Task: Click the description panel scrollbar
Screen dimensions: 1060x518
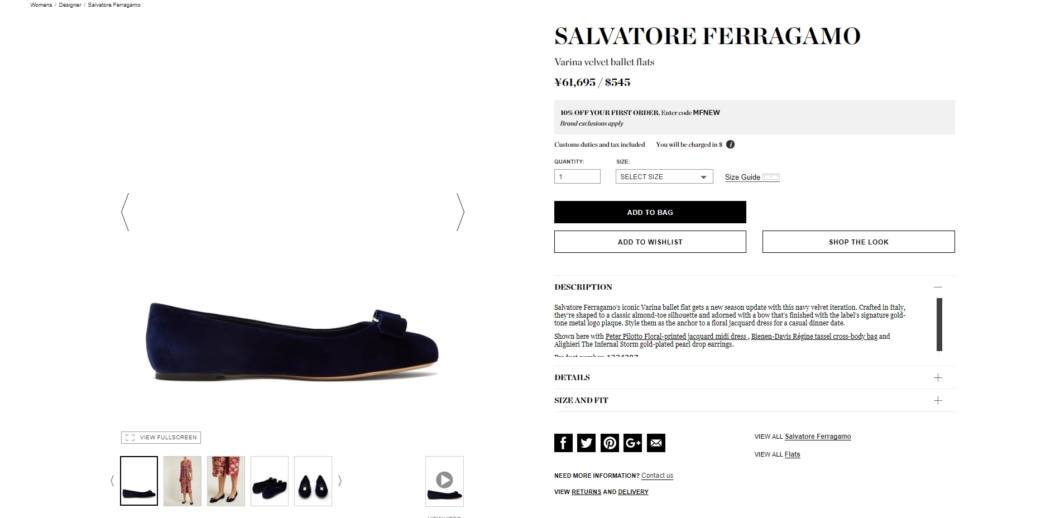Action: 939,325
